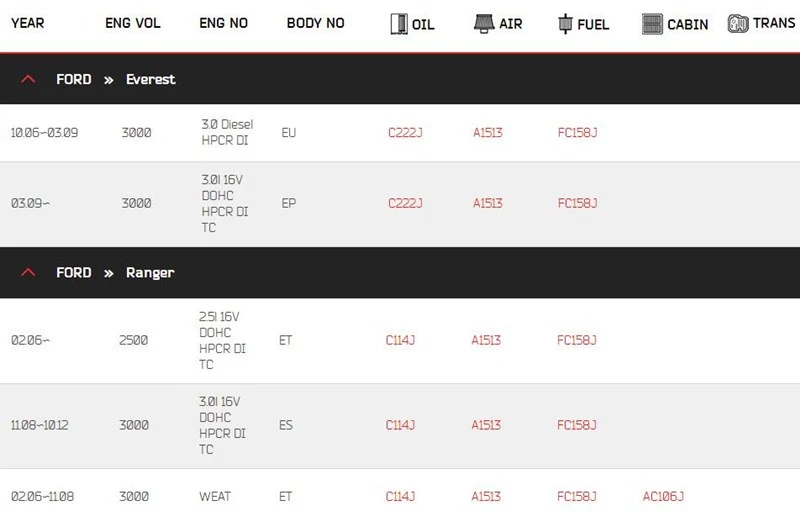The image size is (800, 521).
Task: Open C222J oil filter for Everest EU
Action: (405, 133)
